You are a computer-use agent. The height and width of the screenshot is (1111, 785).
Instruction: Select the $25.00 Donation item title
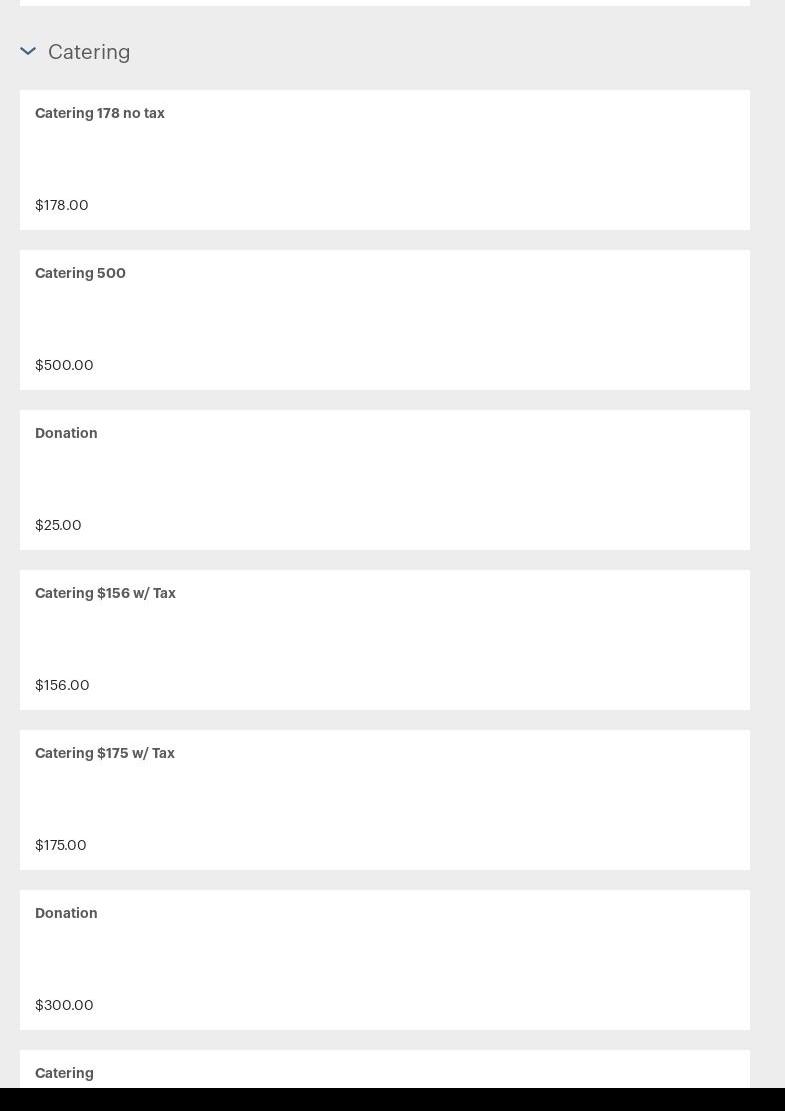point(66,434)
